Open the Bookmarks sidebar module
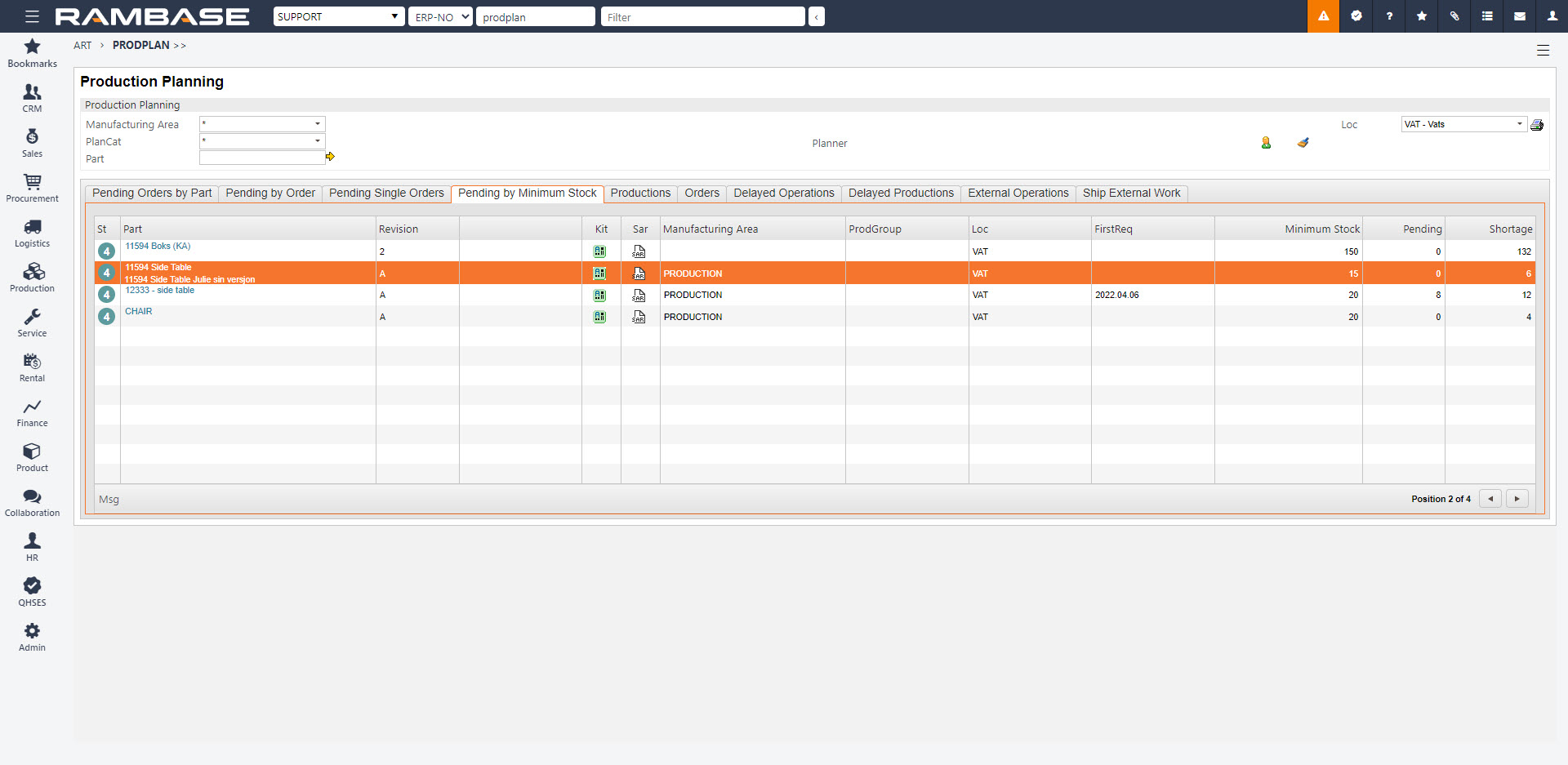The height and width of the screenshot is (765, 1568). click(x=32, y=53)
